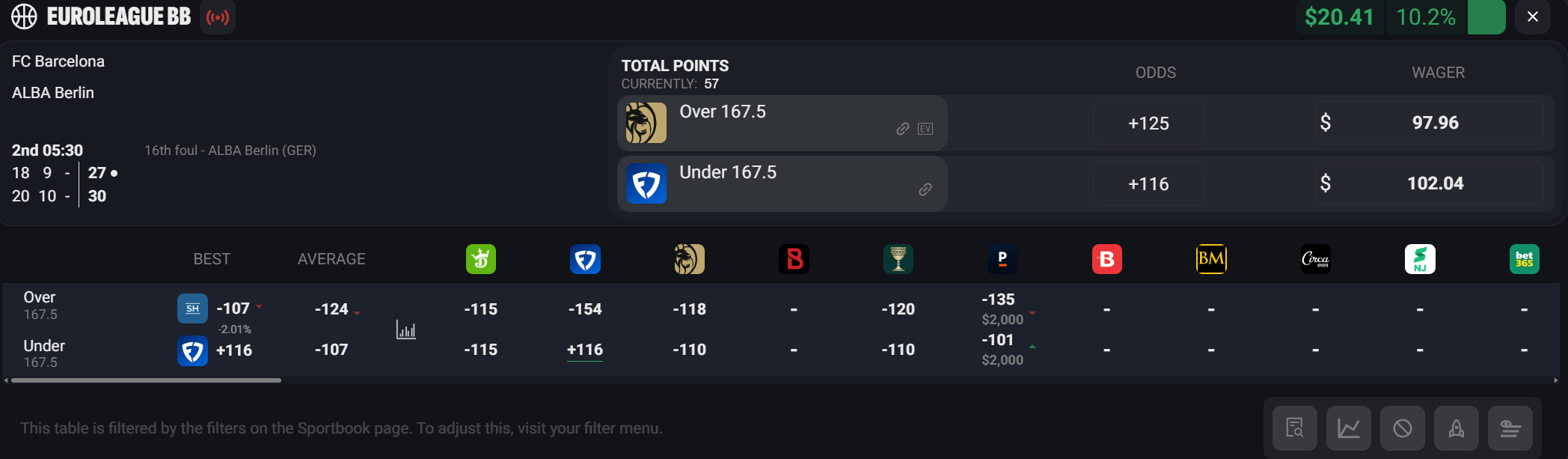Screen dimensions: 1568x459
Task: Click the live broadcast icon beside Euroleague BB
Action: click(218, 17)
